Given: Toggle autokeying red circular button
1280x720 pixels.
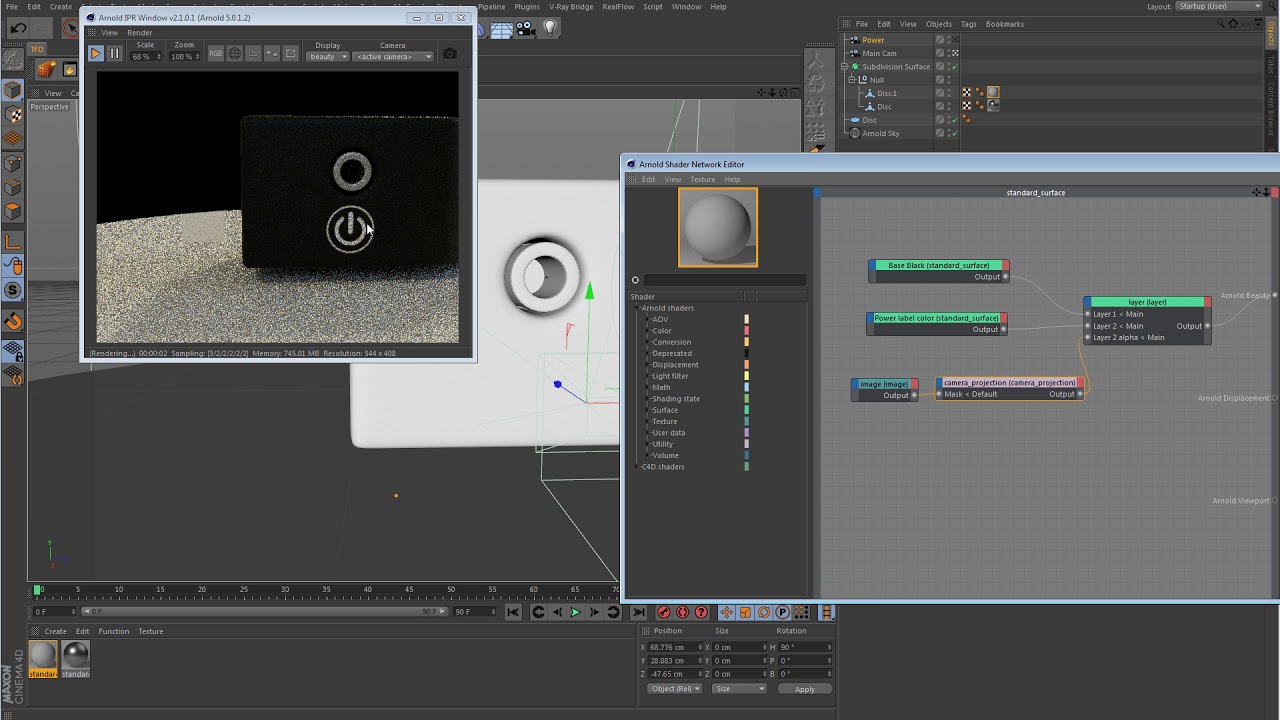Looking at the screenshot, I should (x=682, y=612).
